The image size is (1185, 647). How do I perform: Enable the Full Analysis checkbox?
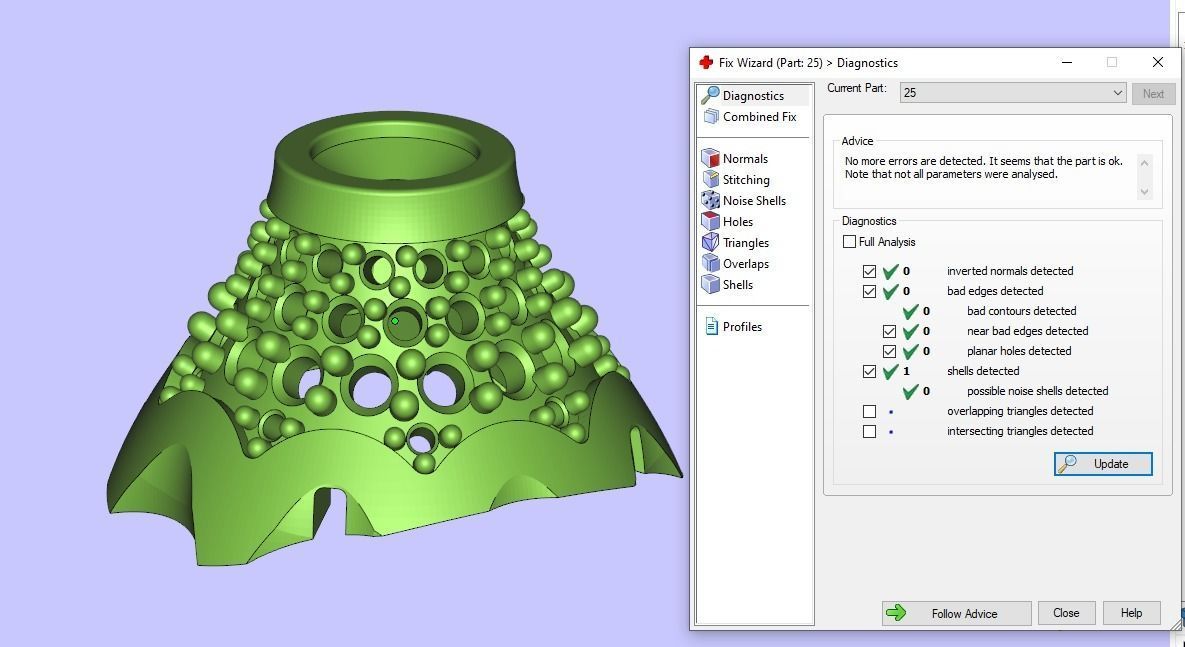pyautogui.click(x=849, y=242)
